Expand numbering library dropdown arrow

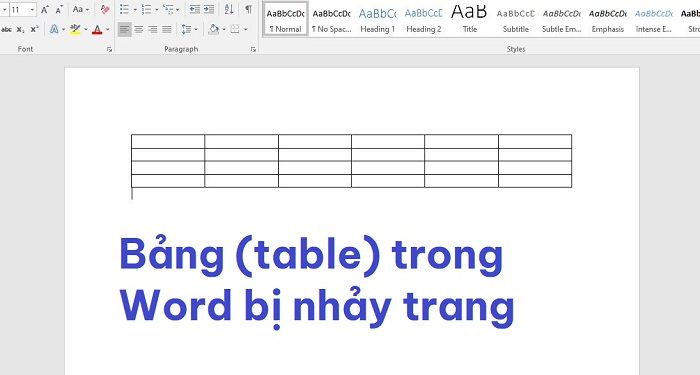157,9
